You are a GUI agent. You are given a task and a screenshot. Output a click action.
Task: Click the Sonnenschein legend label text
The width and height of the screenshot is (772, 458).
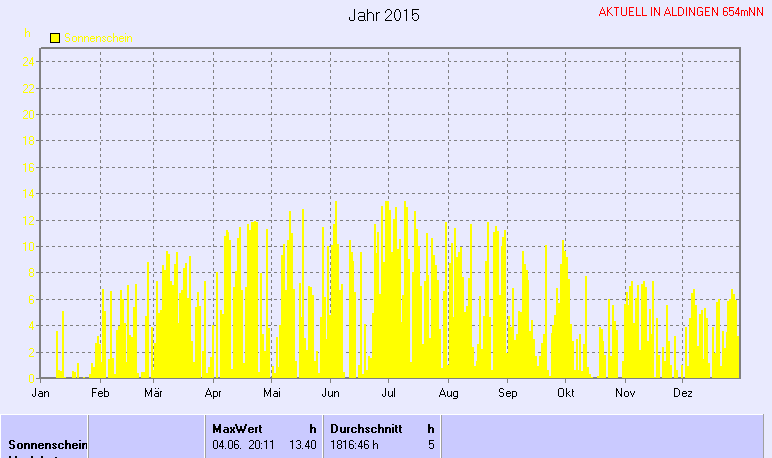pos(103,38)
